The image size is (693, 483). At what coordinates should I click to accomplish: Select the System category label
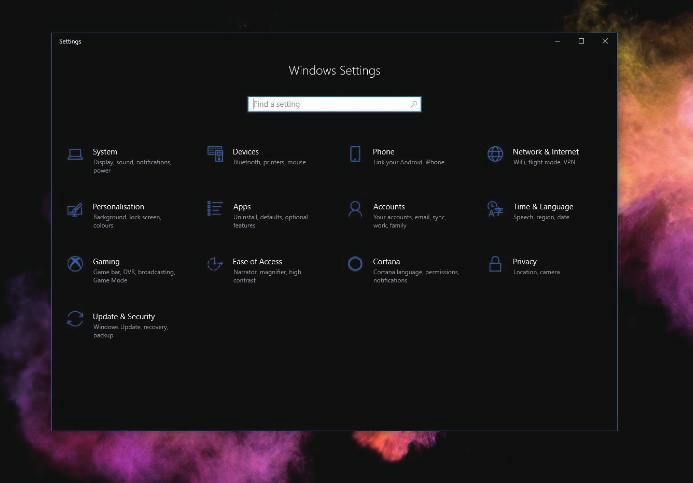(105, 152)
